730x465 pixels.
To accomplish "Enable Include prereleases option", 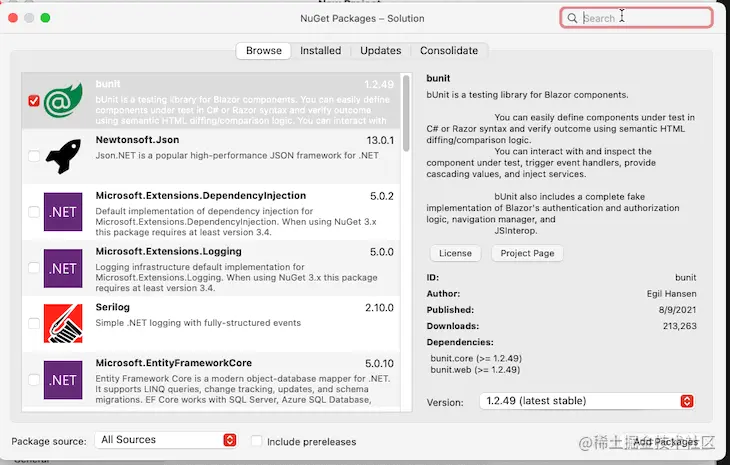I will (x=256, y=441).
